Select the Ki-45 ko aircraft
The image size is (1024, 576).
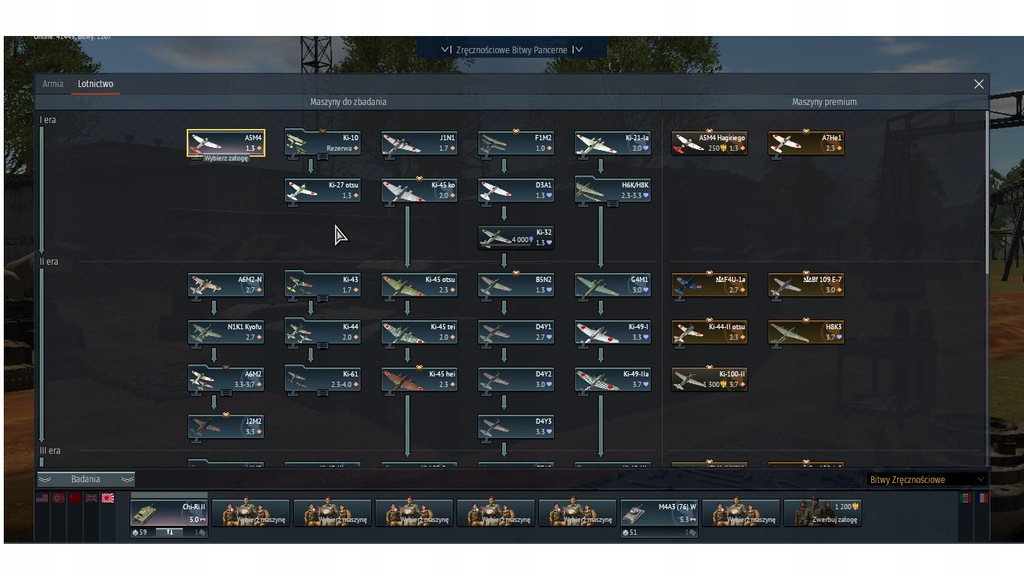[419, 190]
